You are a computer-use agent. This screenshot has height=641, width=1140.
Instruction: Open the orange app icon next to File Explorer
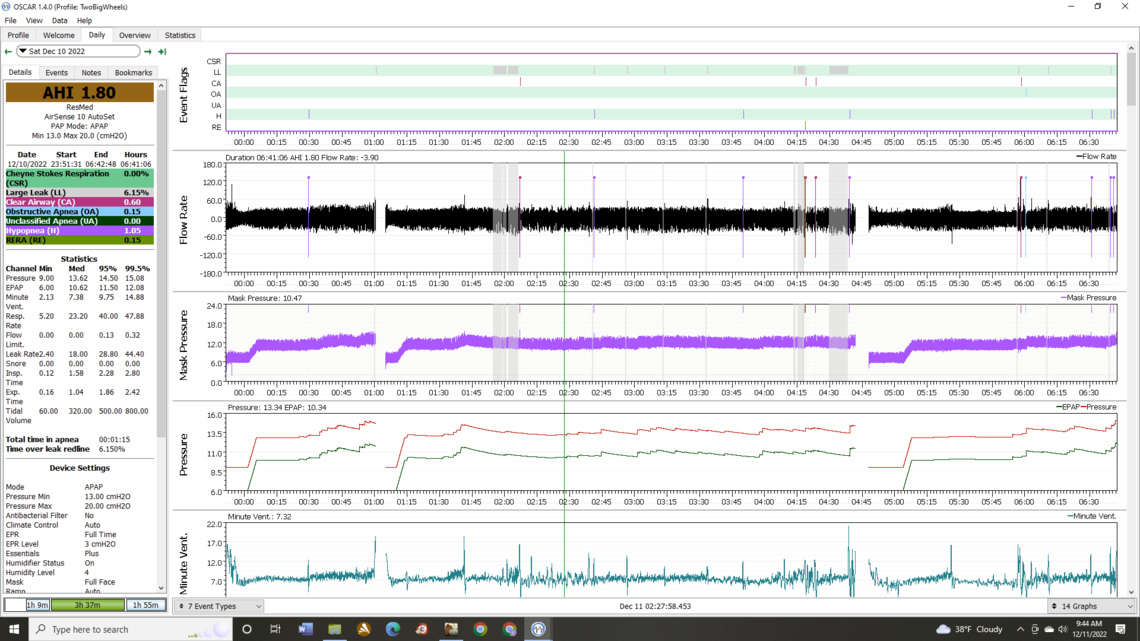tap(364, 629)
